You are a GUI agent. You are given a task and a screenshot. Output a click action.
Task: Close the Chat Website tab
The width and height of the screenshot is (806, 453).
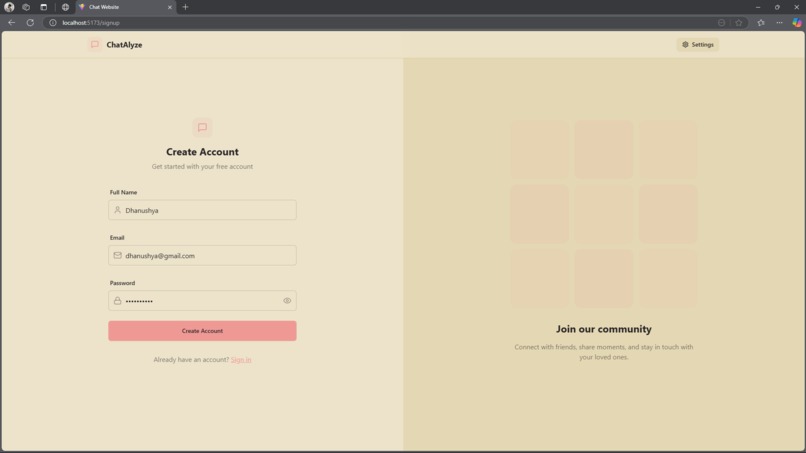(x=170, y=7)
